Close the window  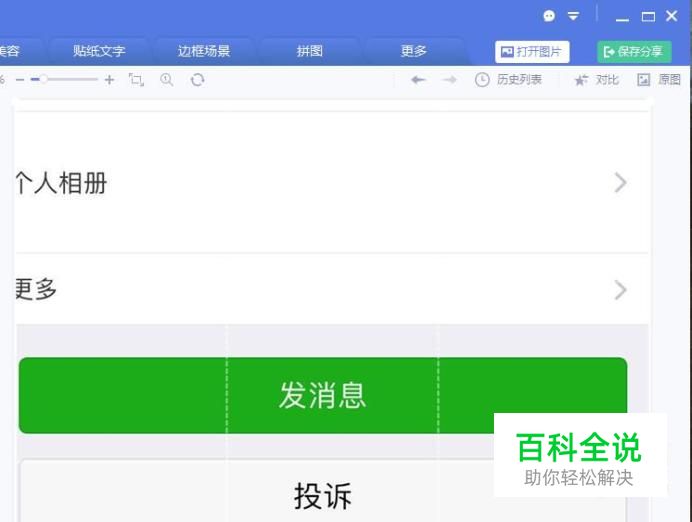(x=672, y=16)
